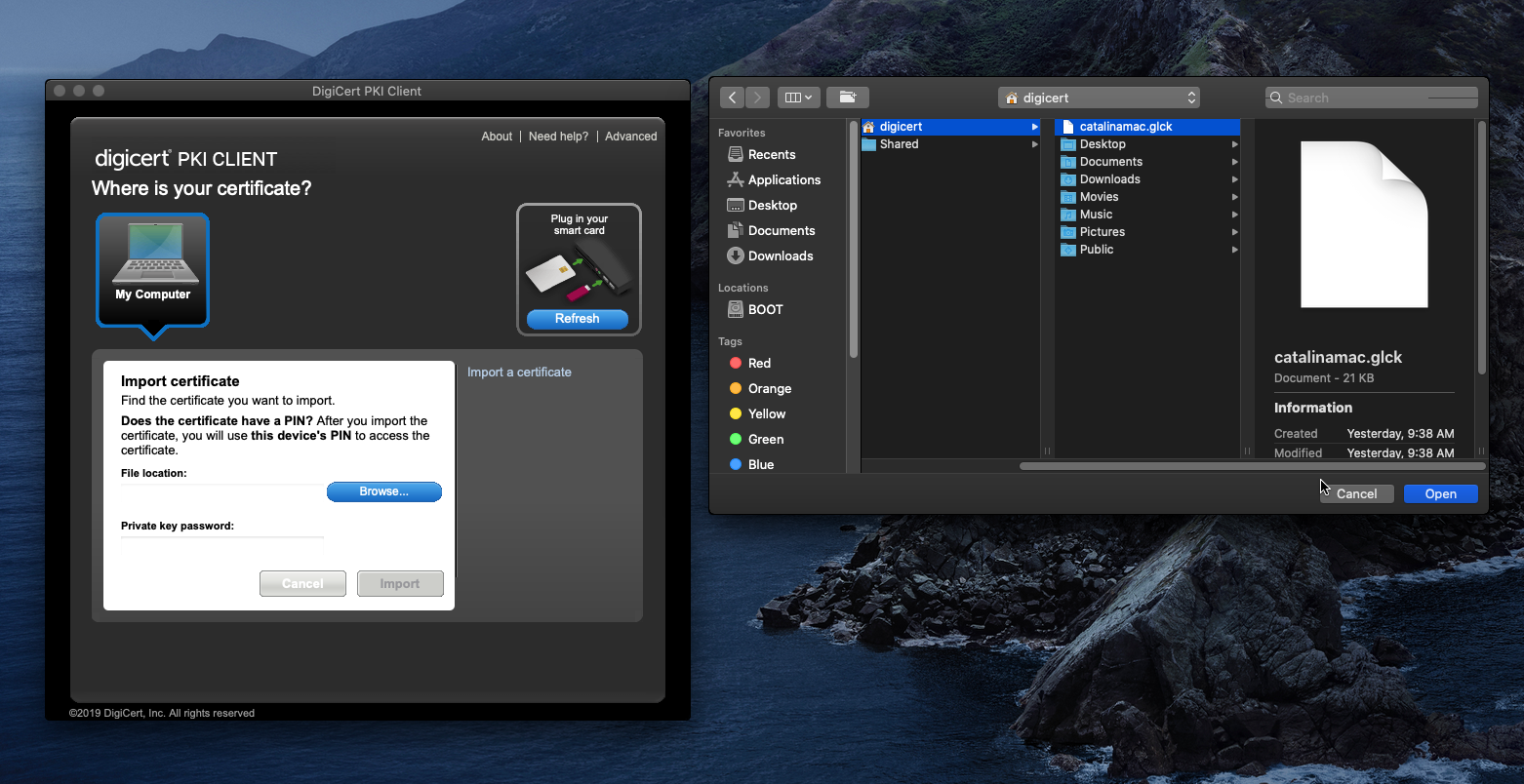Click the horizontal scrollbar in file dialog

pos(1252,466)
